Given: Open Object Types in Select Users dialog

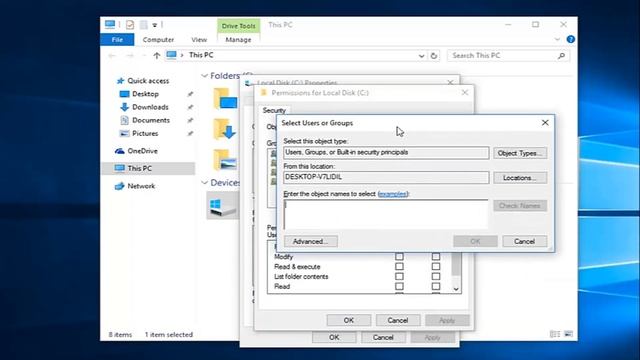Looking at the screenshot, I should click(x=520, y=153).
